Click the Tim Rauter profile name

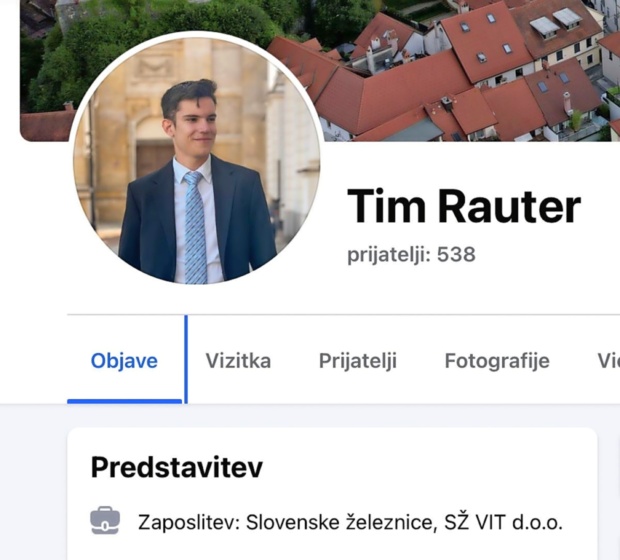(464, 206)
